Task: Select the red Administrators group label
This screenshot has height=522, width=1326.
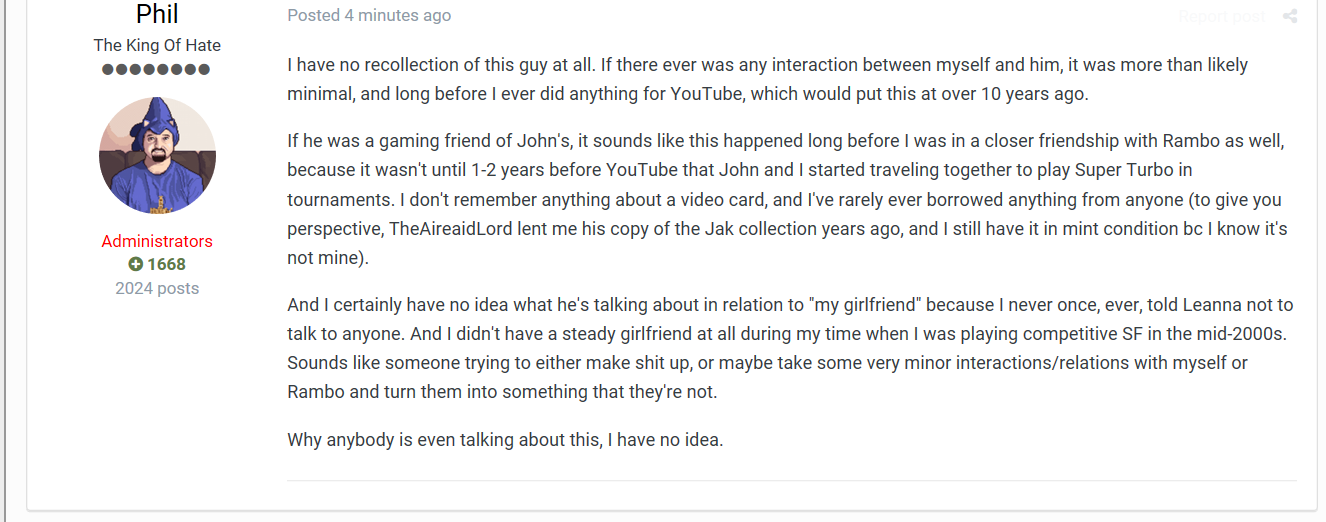Action: 157,241
